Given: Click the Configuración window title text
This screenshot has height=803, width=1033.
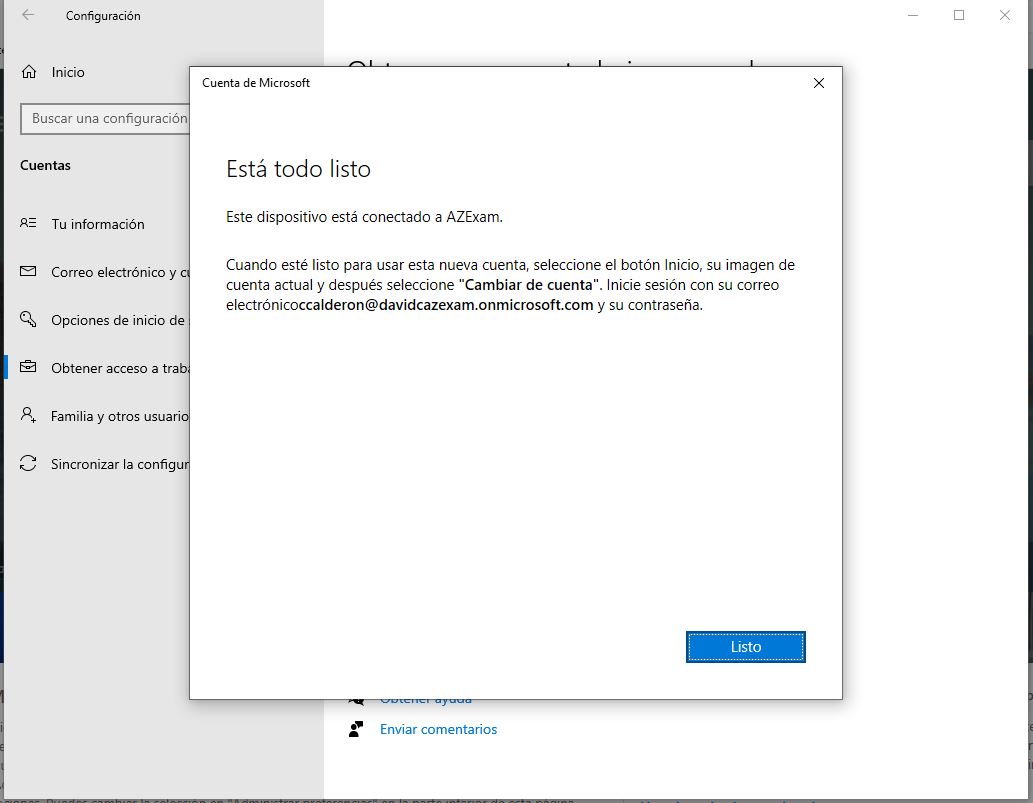Looking at the screenshot, I should coord(103,16).
